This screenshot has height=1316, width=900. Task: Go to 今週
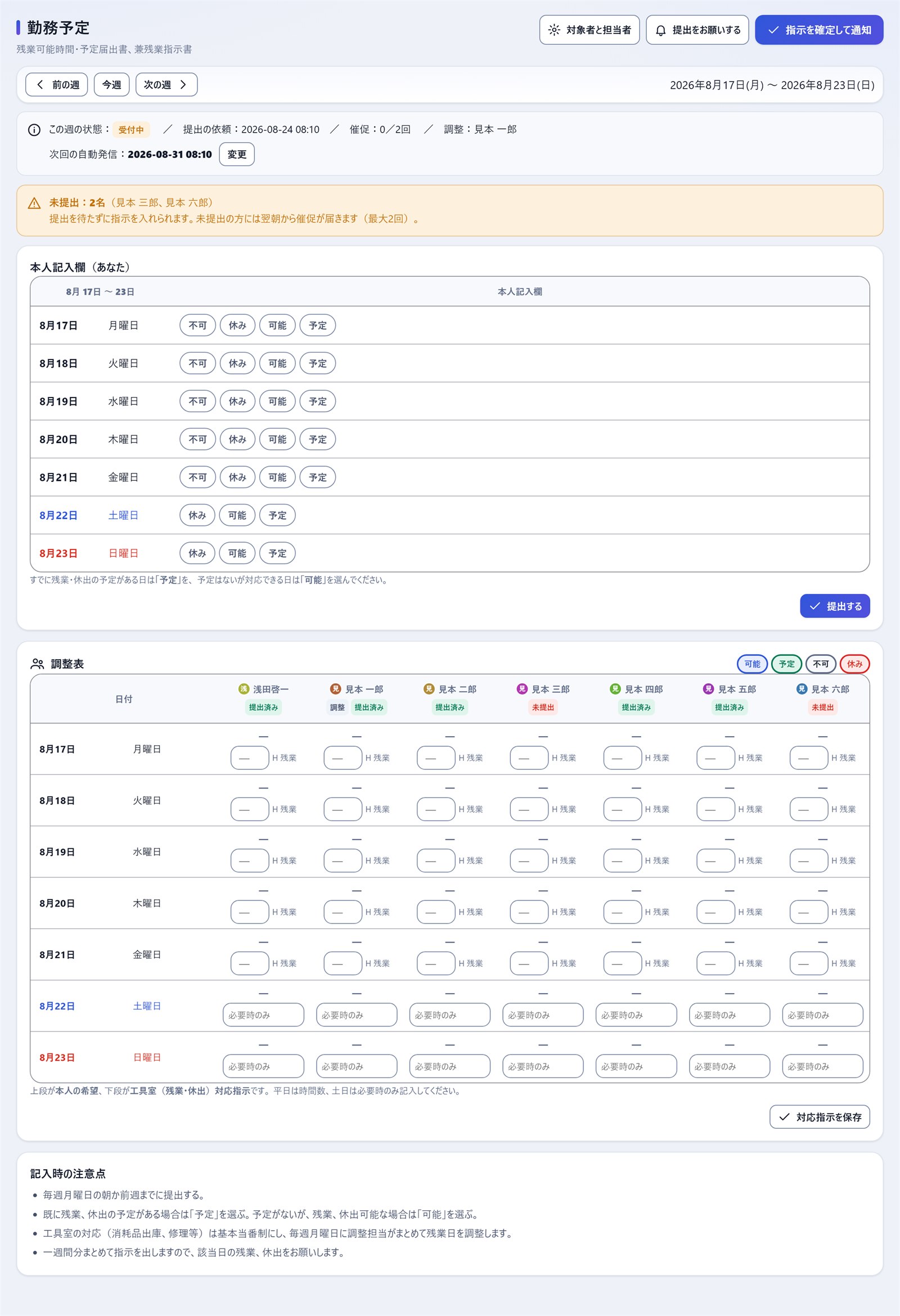(x=111, y=84)
